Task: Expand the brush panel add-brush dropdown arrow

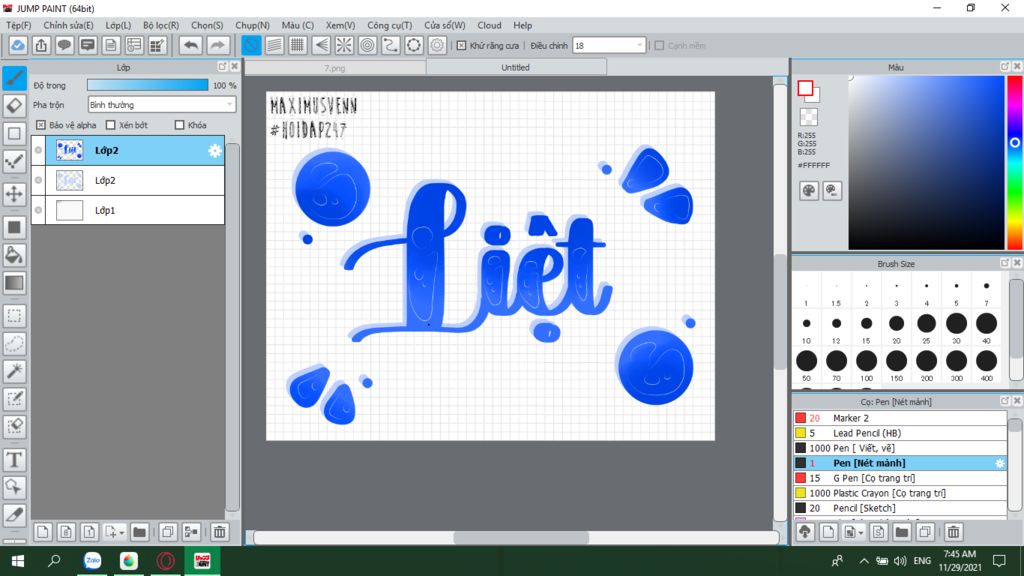Action: pos(861,533)
